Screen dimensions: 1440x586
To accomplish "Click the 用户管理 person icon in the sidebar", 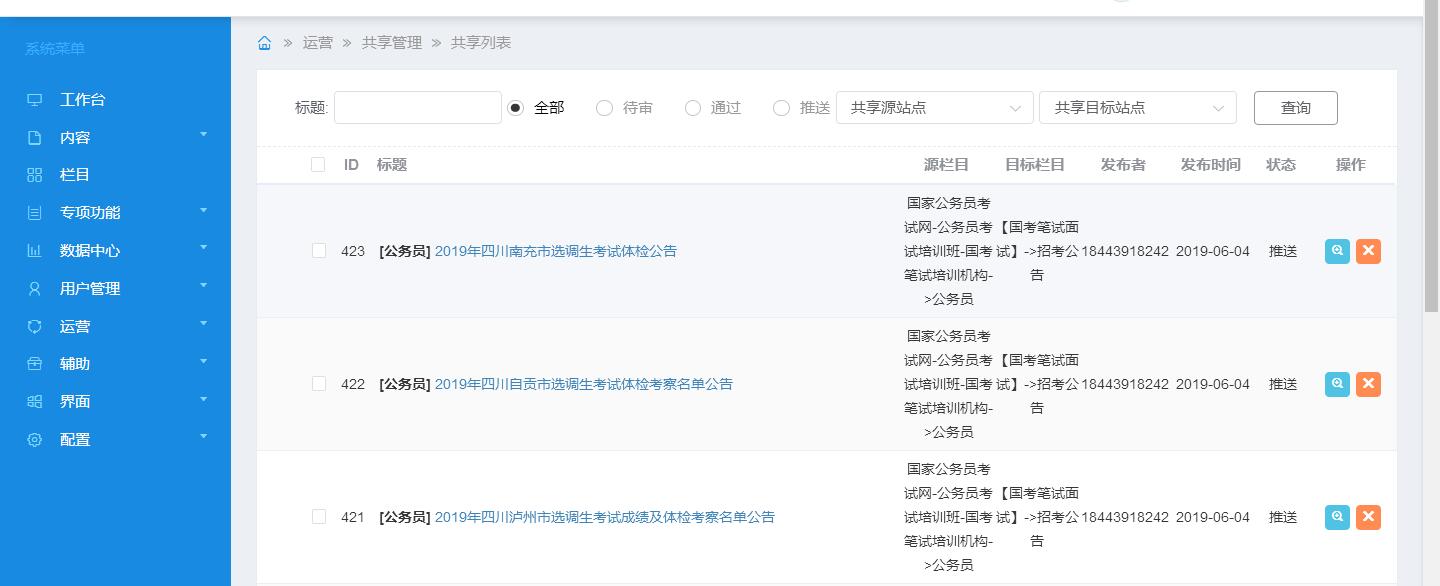I will (x=35, y=289).
